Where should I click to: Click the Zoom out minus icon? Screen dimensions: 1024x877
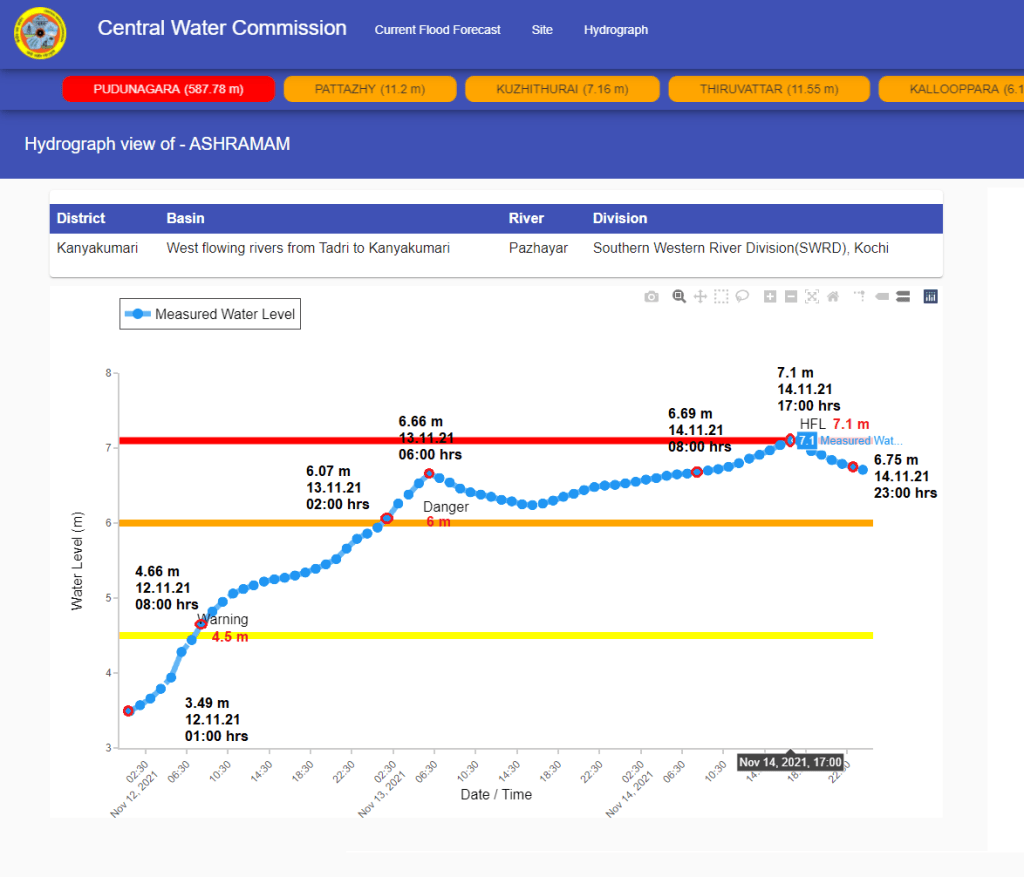point(790,297)
